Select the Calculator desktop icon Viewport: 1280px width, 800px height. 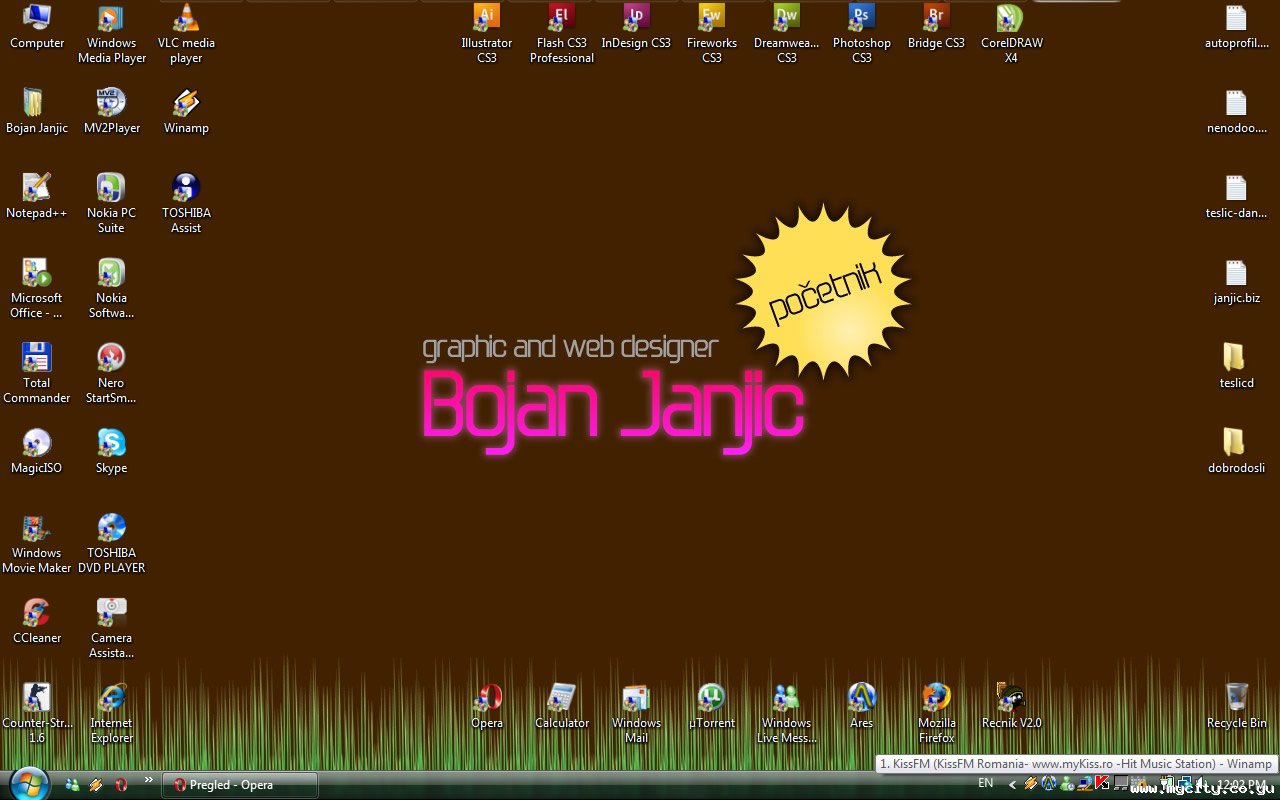(562, 706)
